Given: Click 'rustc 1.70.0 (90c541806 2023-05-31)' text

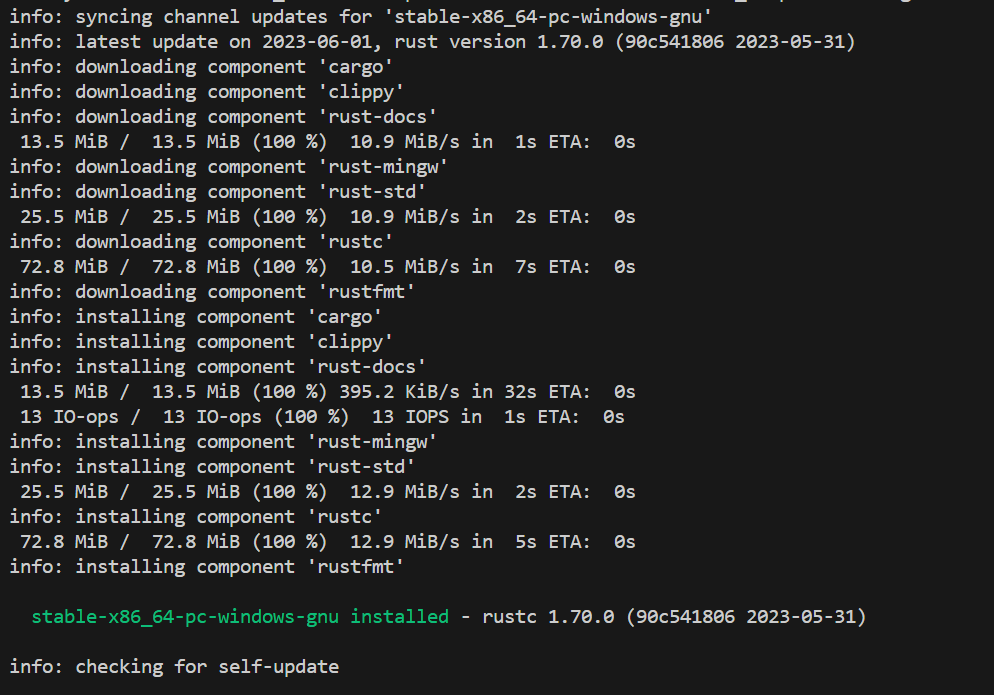Looking at the screenshot, I should [x=674, y=617].
